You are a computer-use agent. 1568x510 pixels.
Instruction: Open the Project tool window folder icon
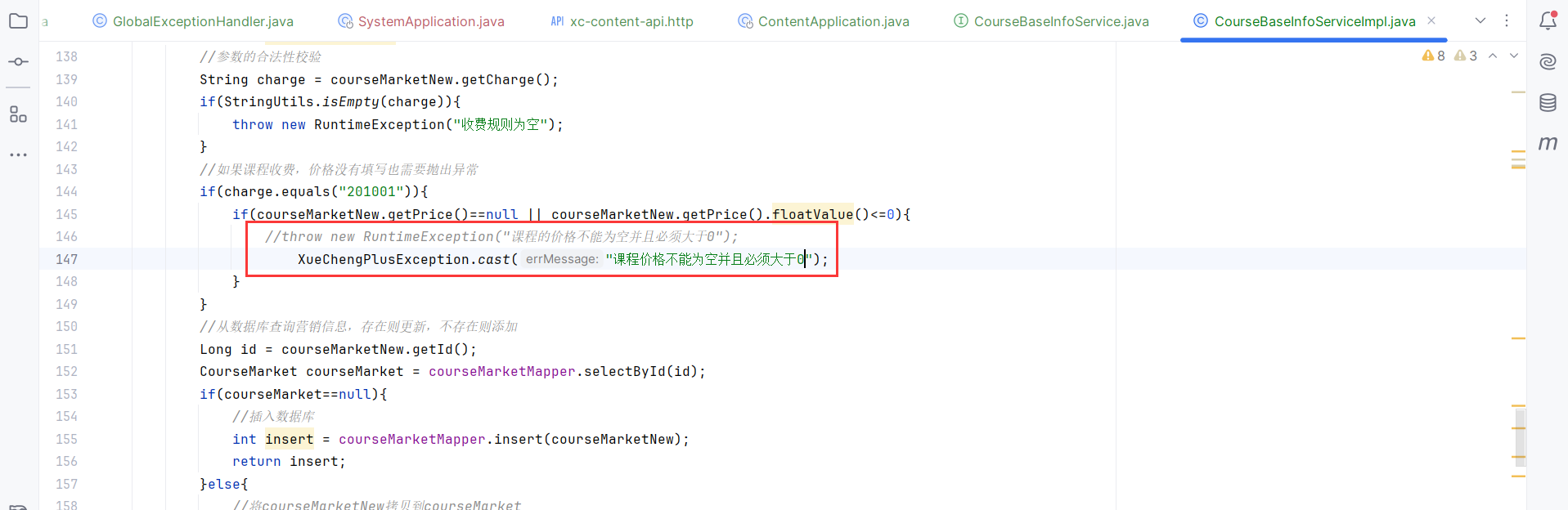18,21
